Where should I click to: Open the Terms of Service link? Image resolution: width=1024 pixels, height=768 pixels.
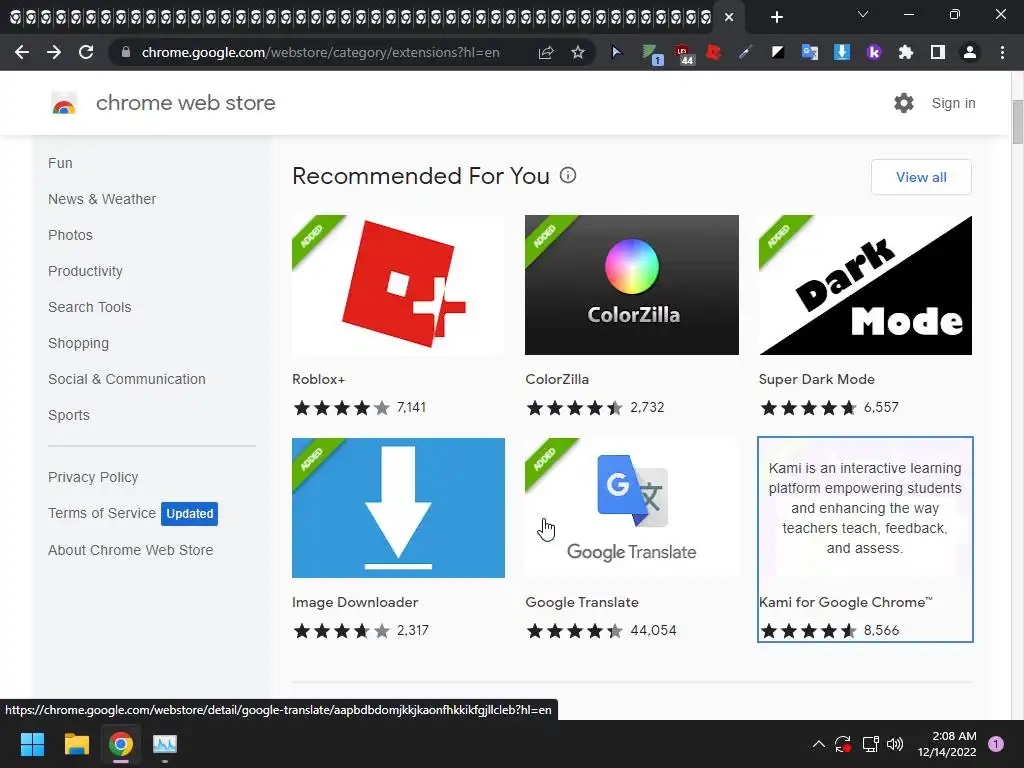coord(102,513)
